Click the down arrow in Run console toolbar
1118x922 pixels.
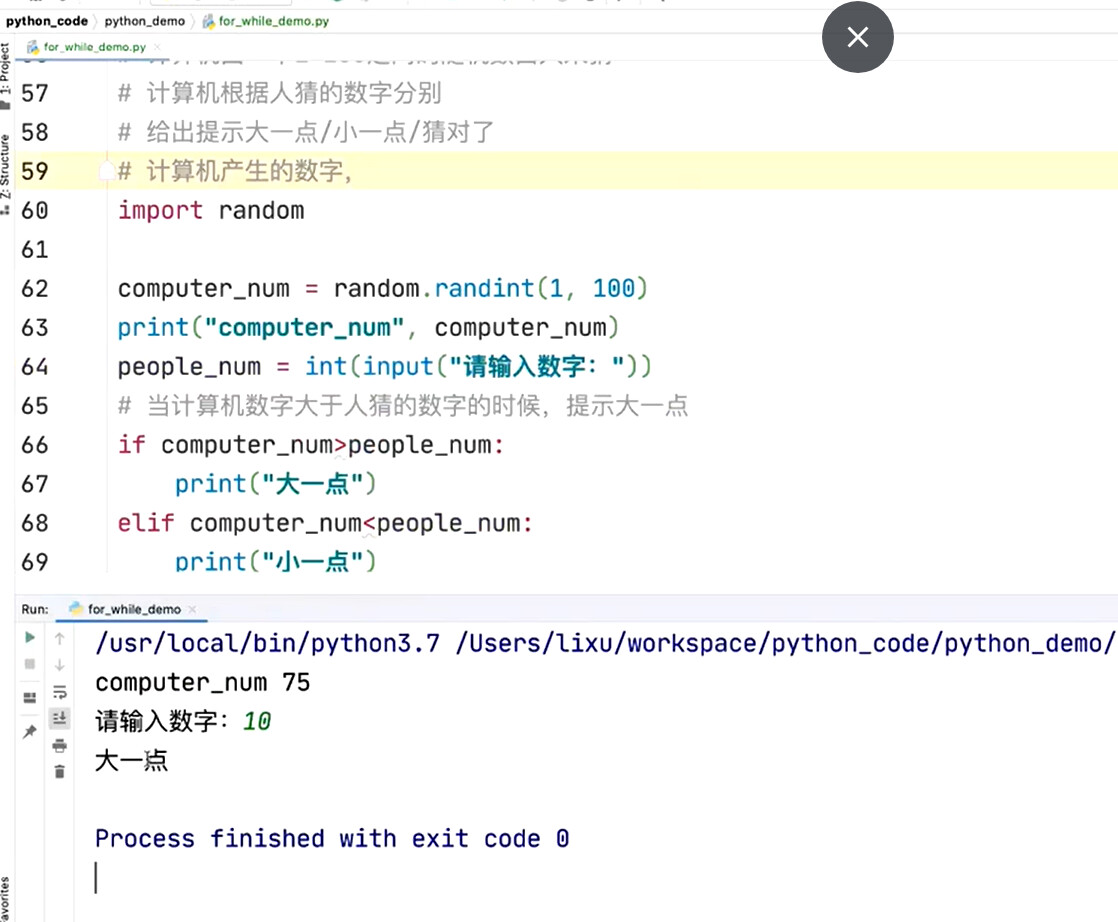[60, 665]
